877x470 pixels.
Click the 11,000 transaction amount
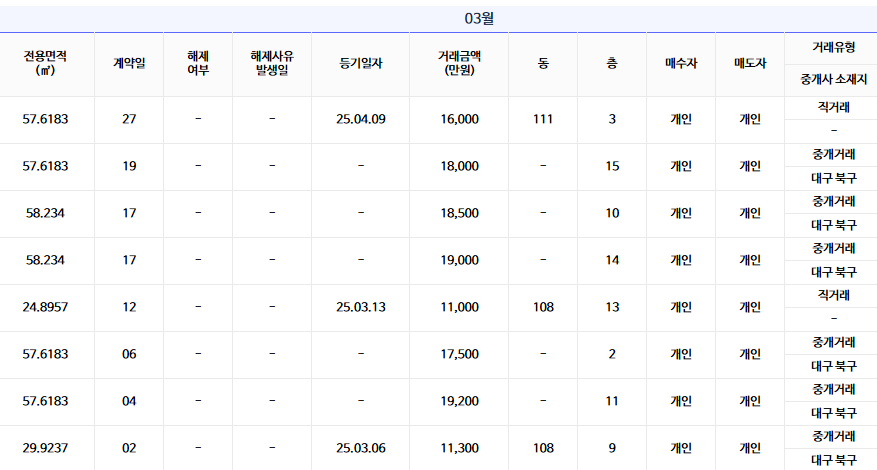(x=459, y=307)
